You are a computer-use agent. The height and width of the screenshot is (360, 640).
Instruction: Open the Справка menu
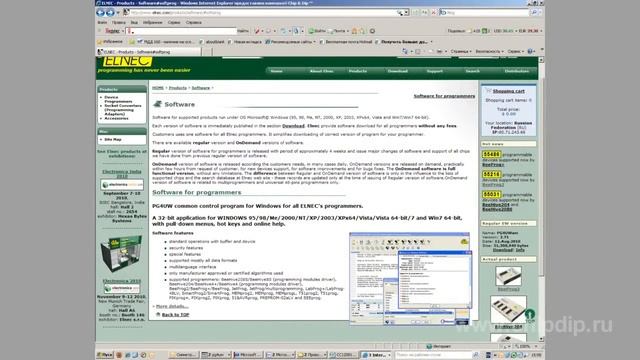(x=194, y=22)
